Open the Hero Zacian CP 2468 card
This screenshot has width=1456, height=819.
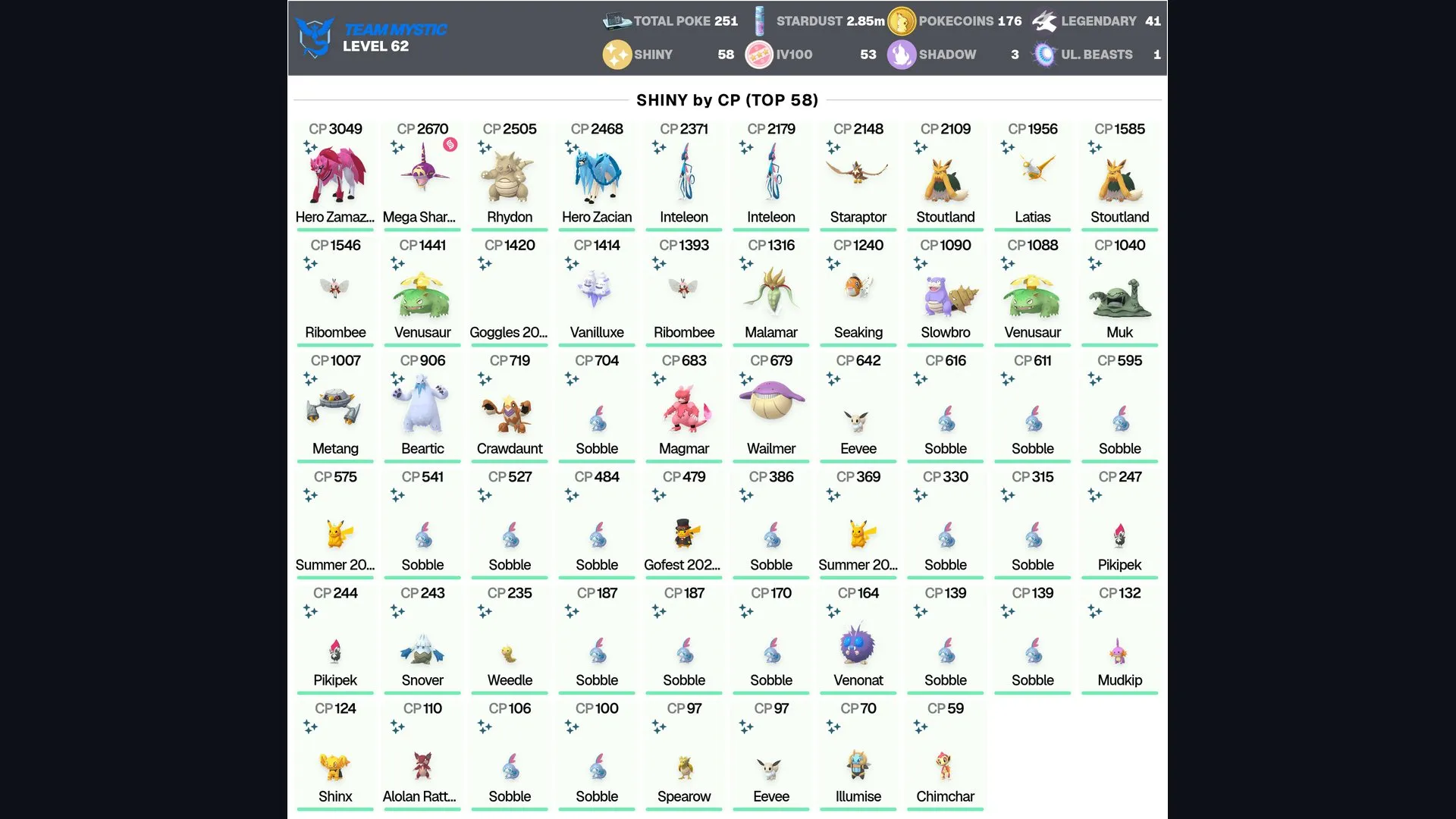pos(597,175)
